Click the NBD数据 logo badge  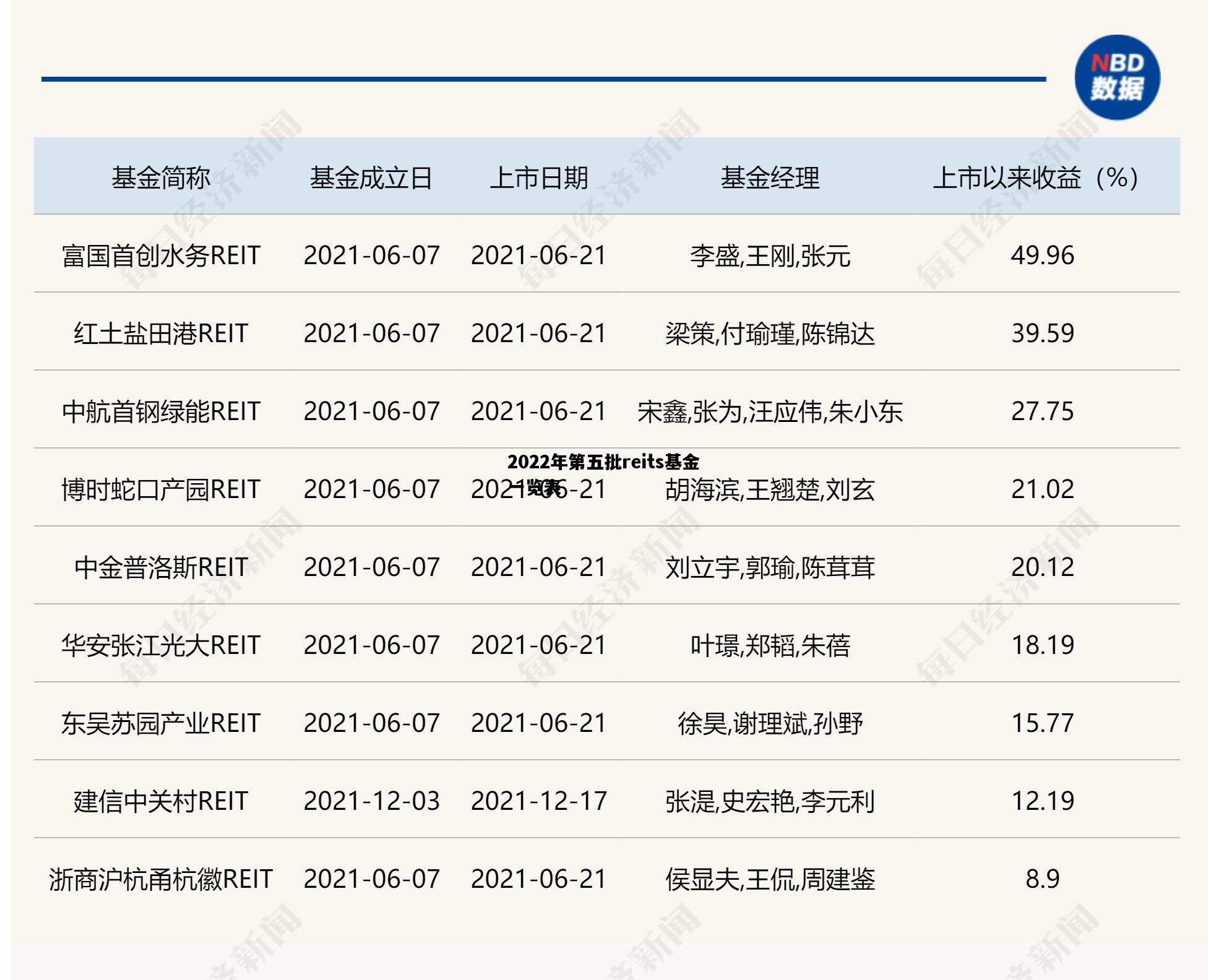1117,77
